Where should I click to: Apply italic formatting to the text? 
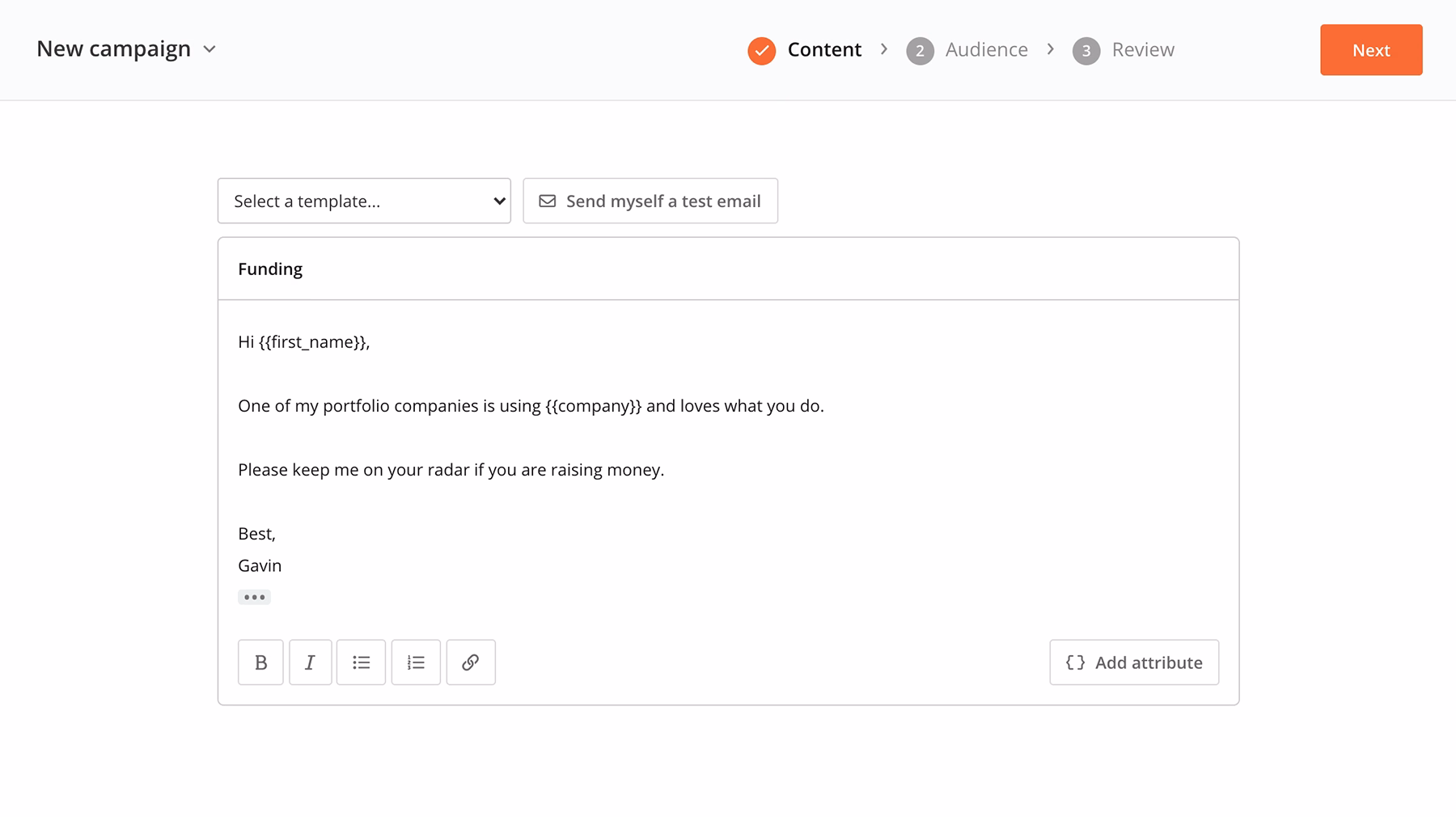[x=310, y=662]
